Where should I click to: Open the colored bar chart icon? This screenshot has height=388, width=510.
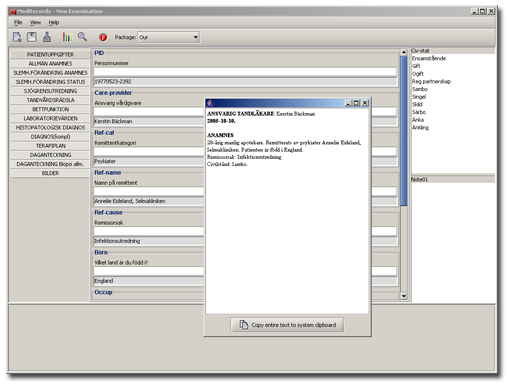67,37
